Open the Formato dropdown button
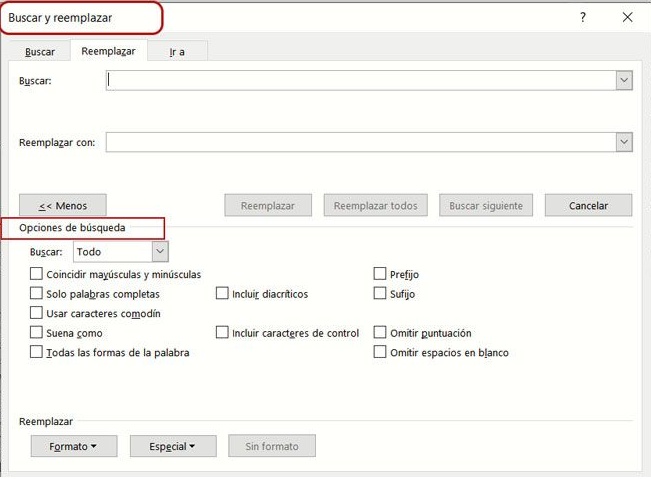The height and width of the screenshot is (479, 651). click(74, 446)
